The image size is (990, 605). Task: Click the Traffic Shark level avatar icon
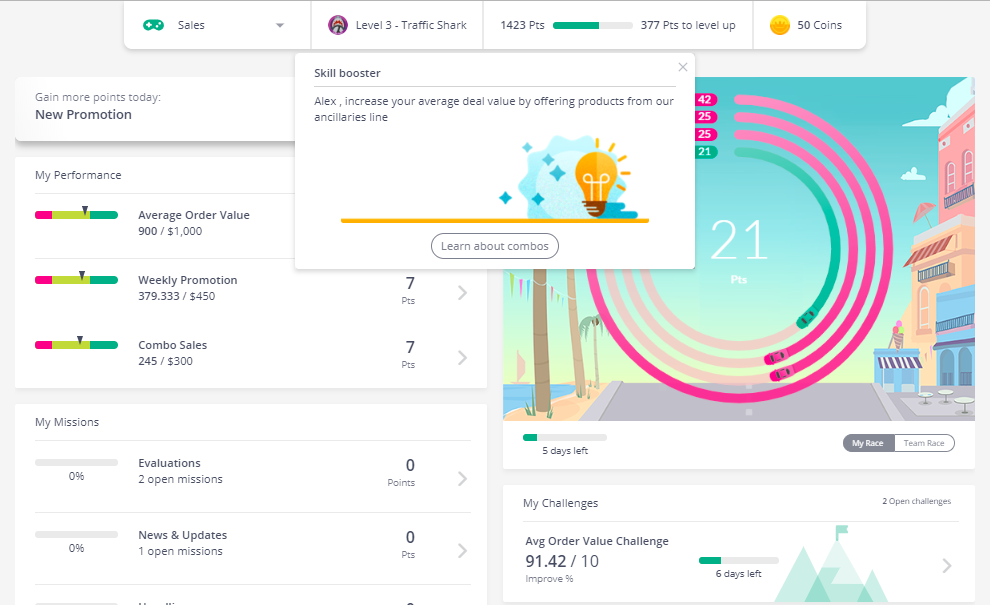pyautogui.click(x=338, y=25)
